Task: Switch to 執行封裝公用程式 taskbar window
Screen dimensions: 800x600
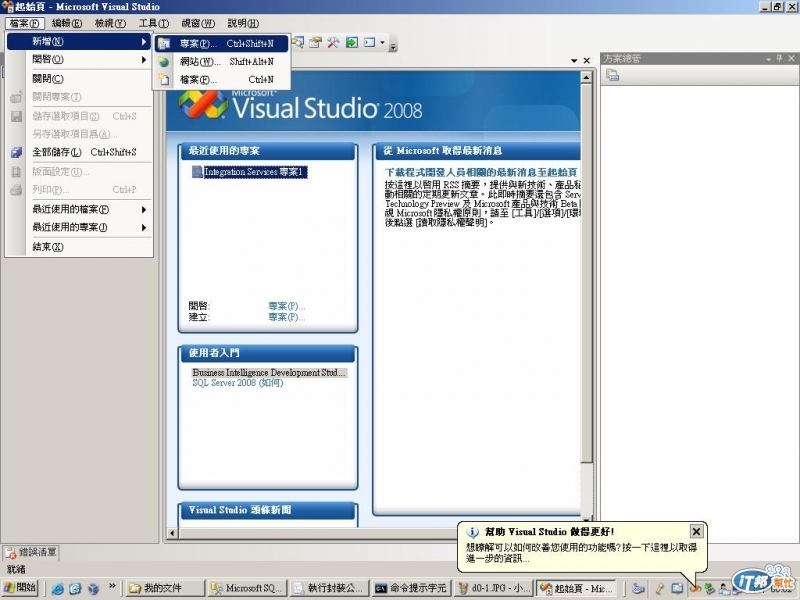Action: pyautogui.click(x=329, y=588)
